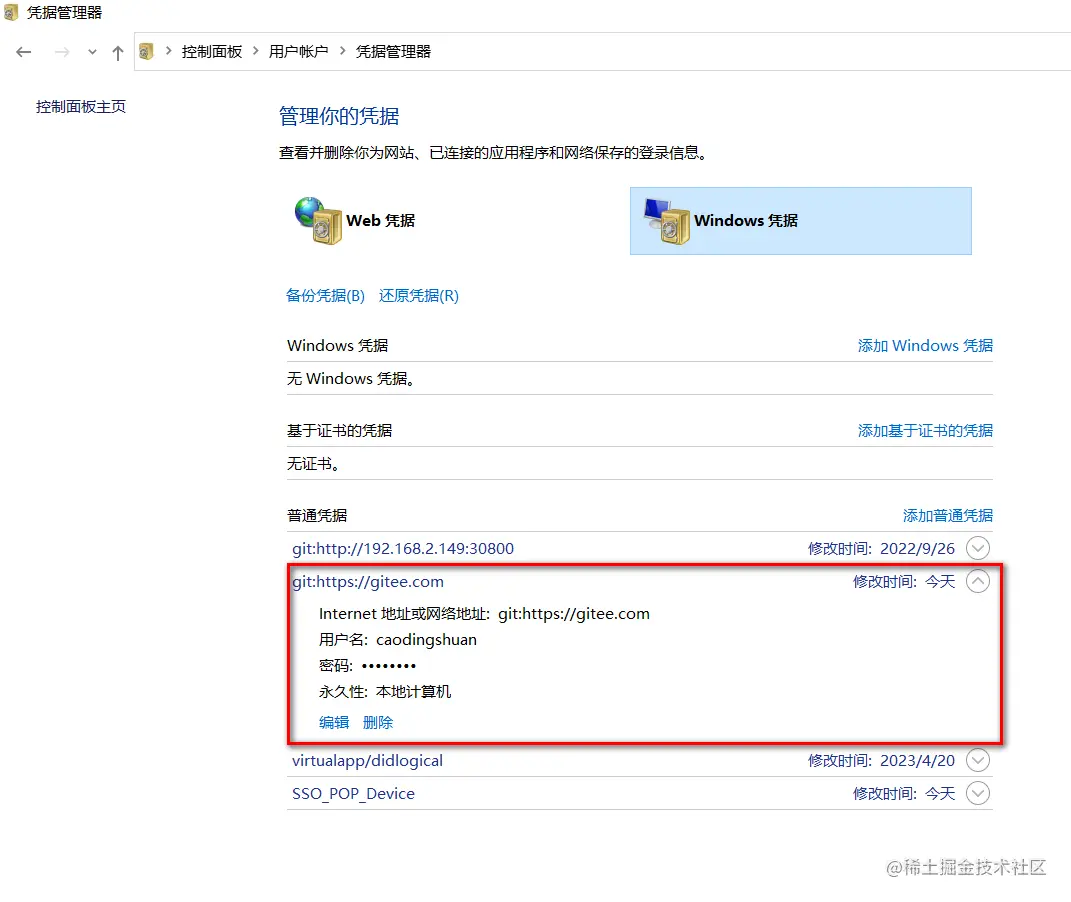The width and height of the screenshot is (1071, 902).
Task: Click git:https://gitee.com credential header
Action: [x=368, y=582]
